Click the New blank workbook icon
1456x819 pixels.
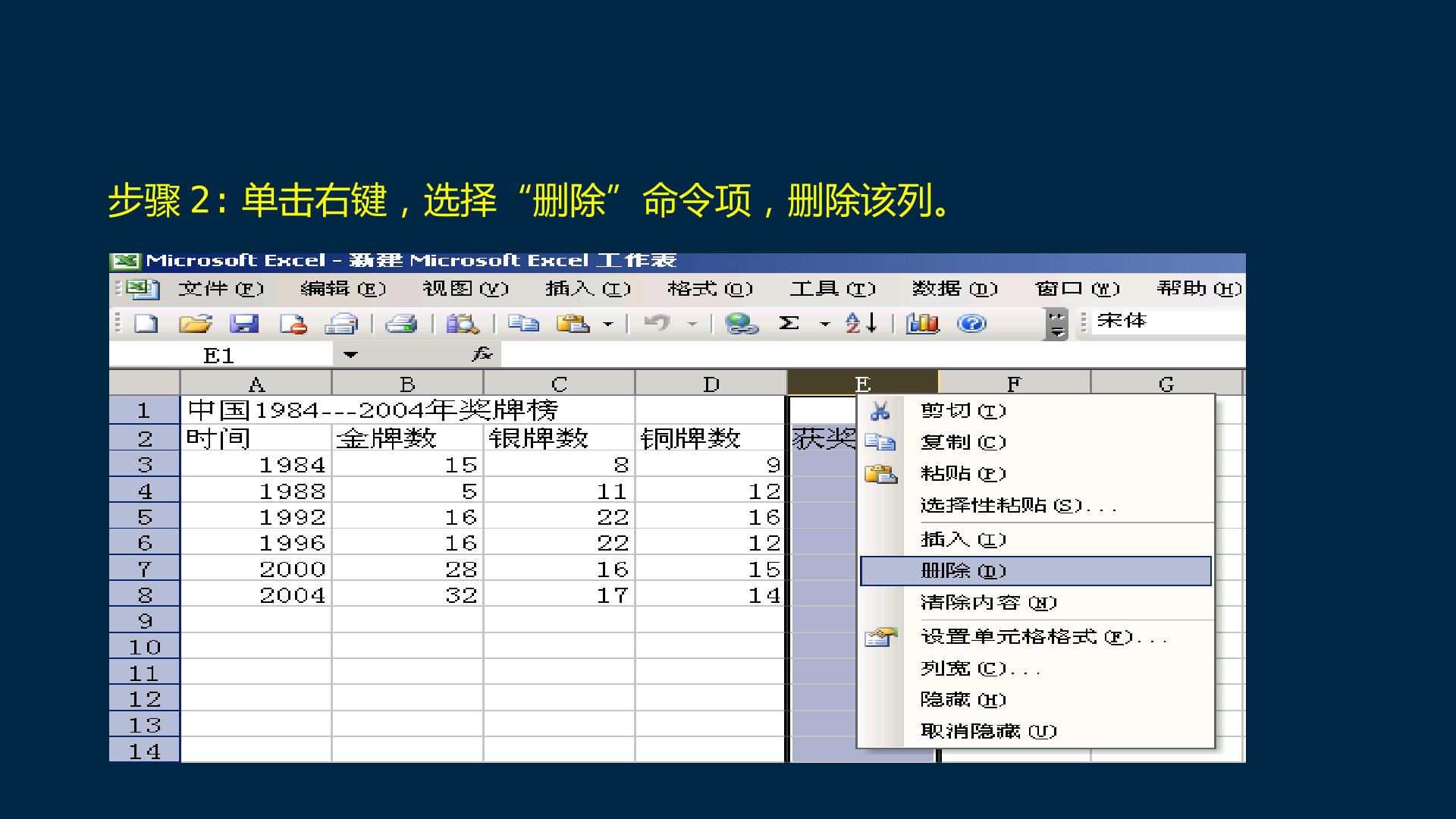146,324
